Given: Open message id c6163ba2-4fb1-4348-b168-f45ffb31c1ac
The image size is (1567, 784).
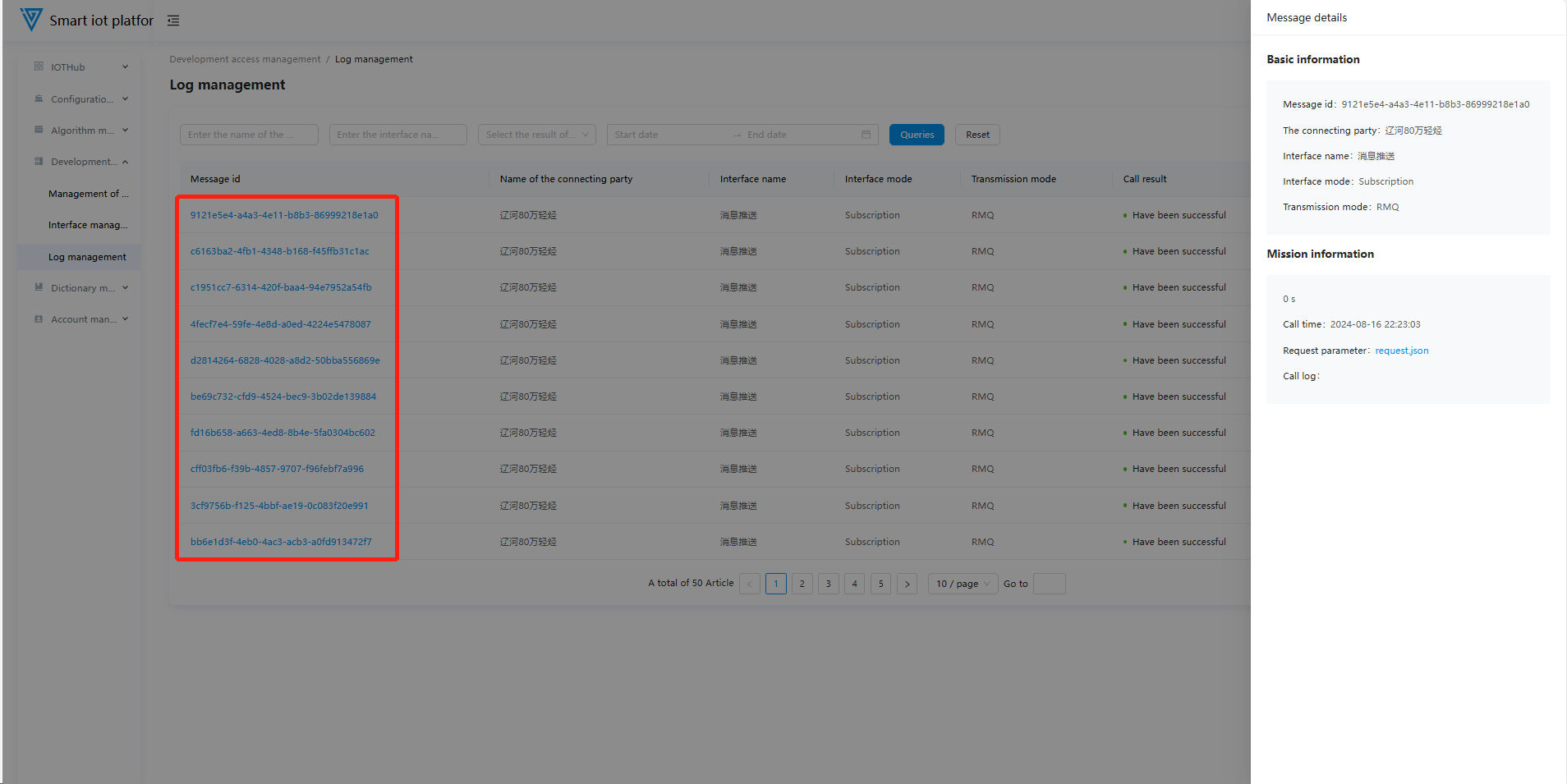Looking at the screenshot, I should (x=279, y=251).
